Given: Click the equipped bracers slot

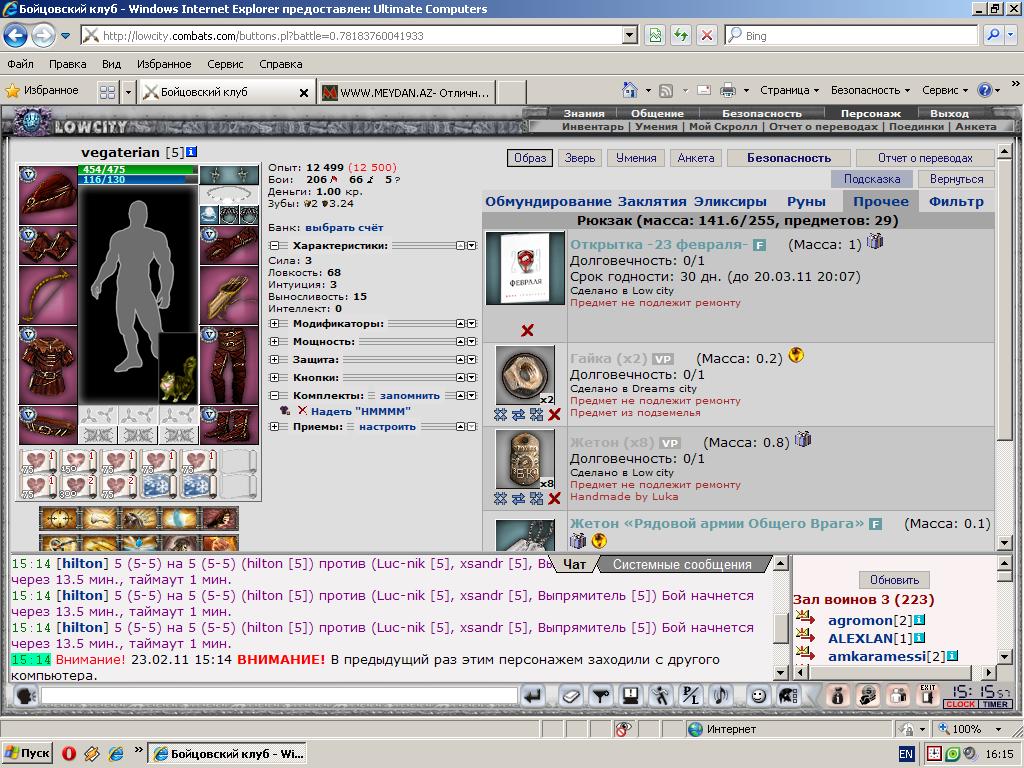Looking at the screenshot, I should [48, 245].
